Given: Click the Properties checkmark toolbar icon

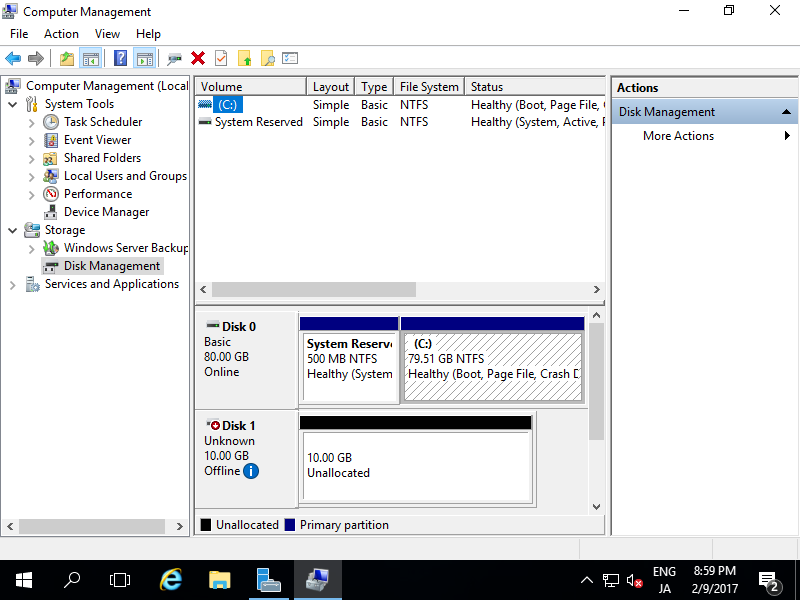Looking at the screenshot, I should (x=221, y=59).
